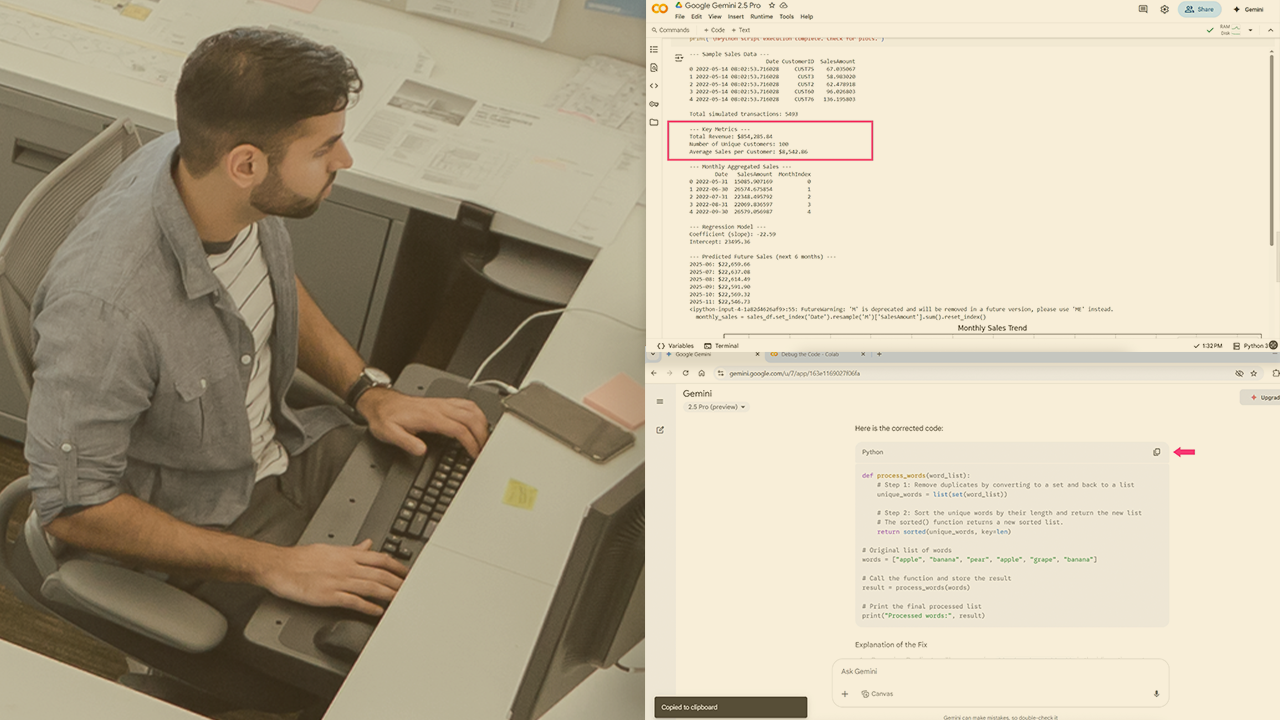The image size is (1280, 720).
Task: Open the Secrets key panel in Colab
Action: (x=654, y=104)
